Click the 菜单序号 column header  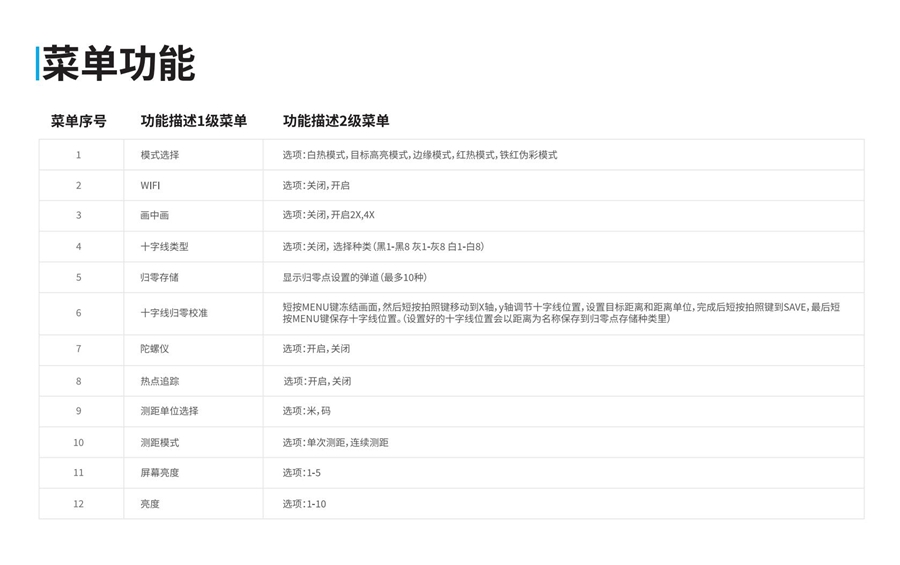point(79,121)
